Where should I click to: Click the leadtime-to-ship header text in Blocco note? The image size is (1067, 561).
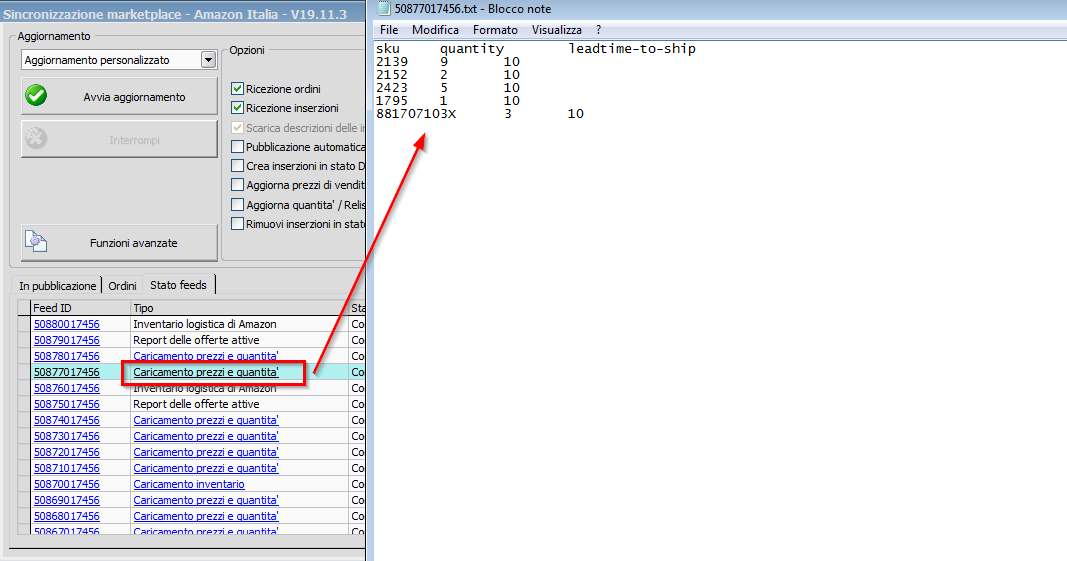coord(632,48)
